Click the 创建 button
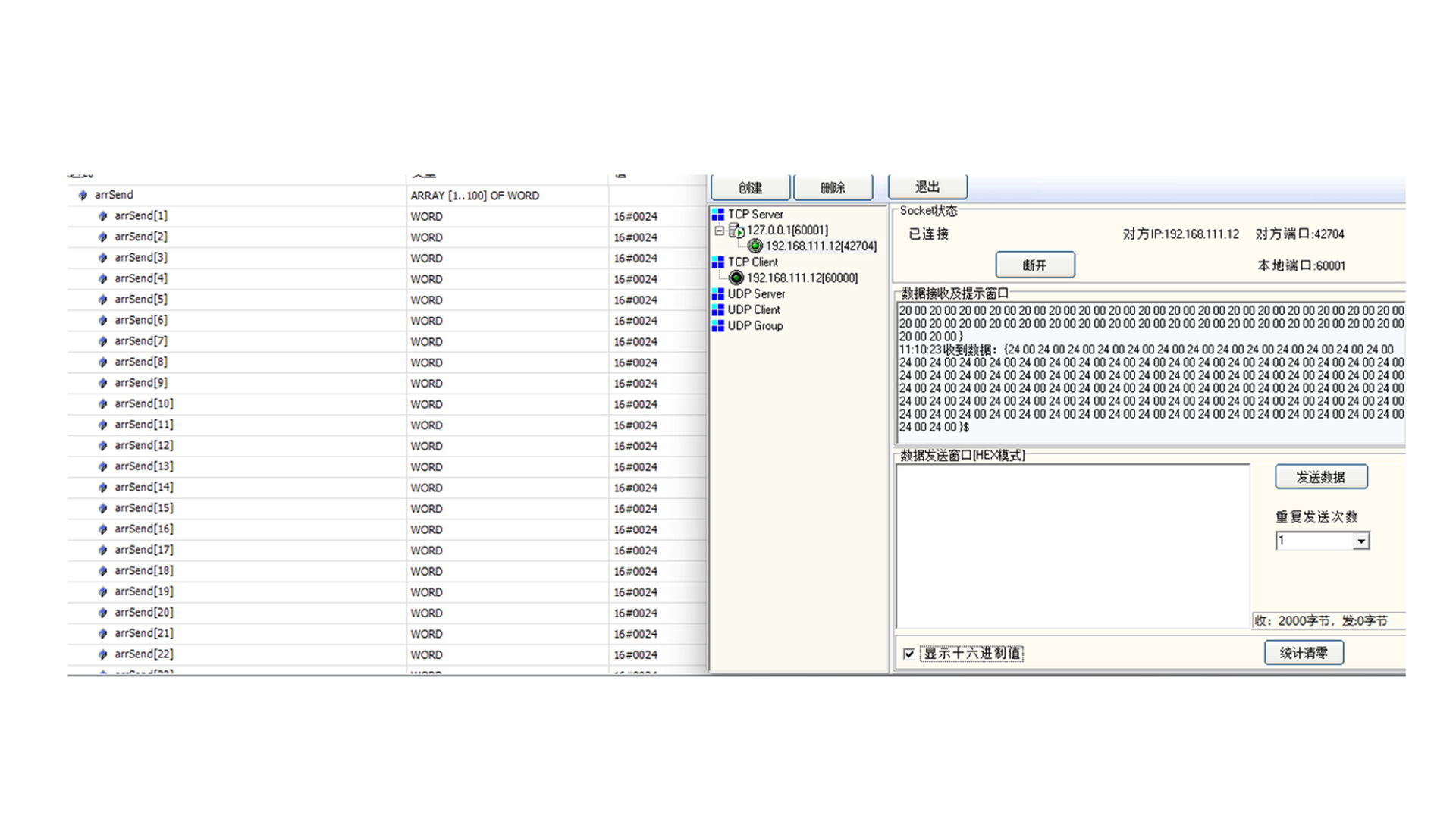Viewport: 1456px width, 819px height. (x=750, y=187)
